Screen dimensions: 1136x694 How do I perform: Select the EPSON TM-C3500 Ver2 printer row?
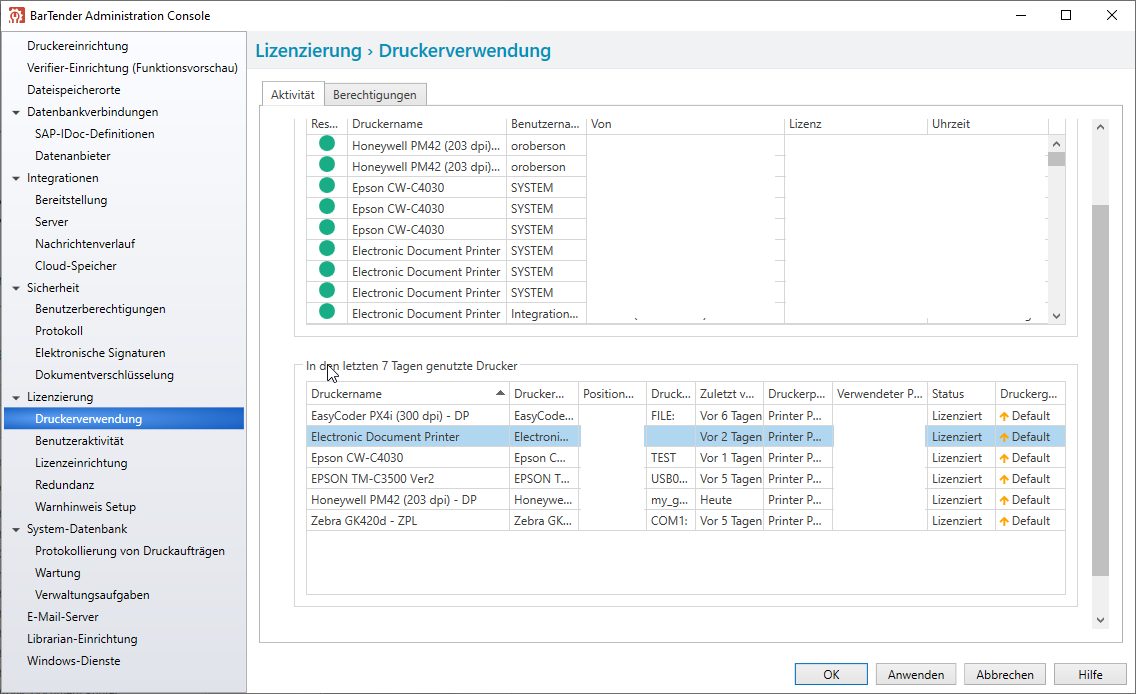tap(685, 479)
